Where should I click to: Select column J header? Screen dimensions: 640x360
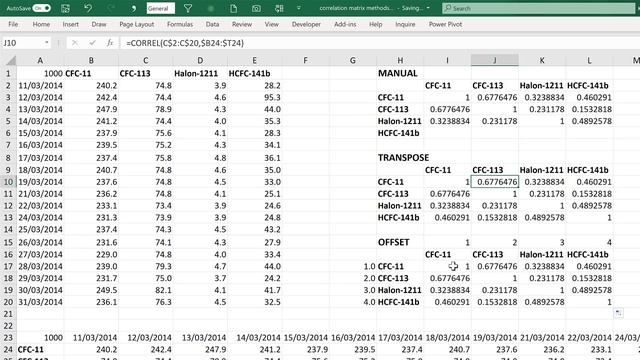(x=495, y=60)
